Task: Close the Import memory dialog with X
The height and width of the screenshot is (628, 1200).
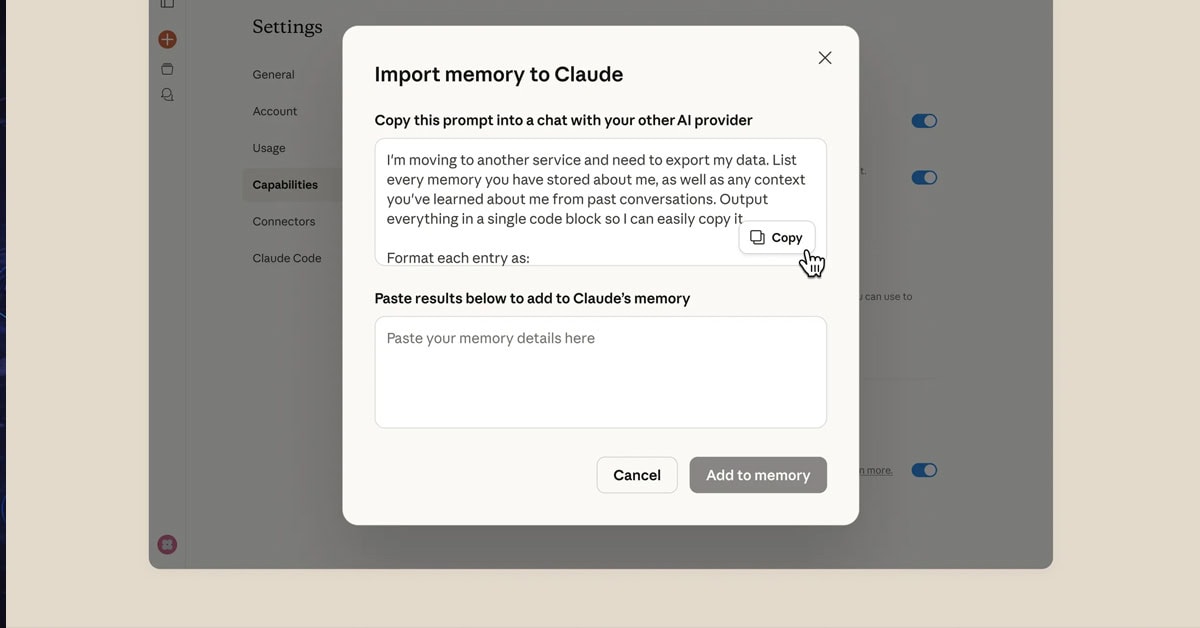Action: point(825,58)
